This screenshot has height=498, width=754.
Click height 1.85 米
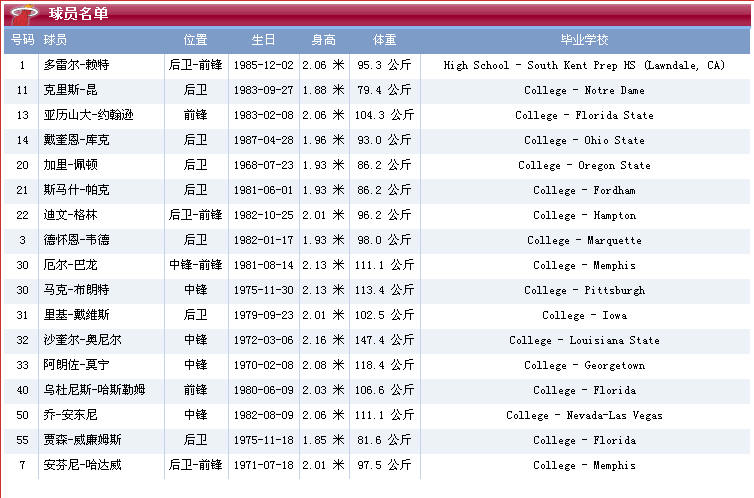click(324, 440)
